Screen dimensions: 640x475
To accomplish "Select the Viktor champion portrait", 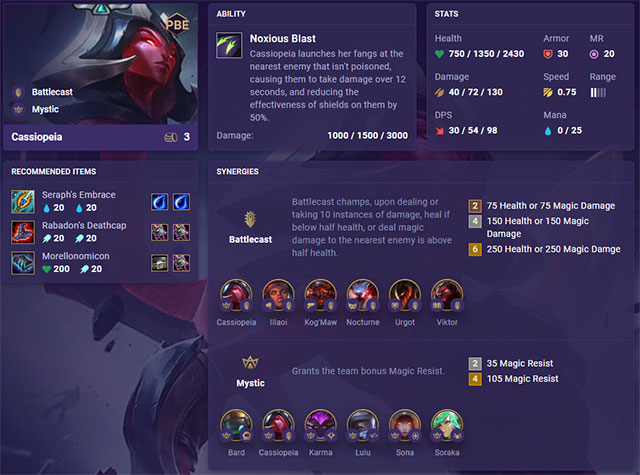I will (447, 295).
